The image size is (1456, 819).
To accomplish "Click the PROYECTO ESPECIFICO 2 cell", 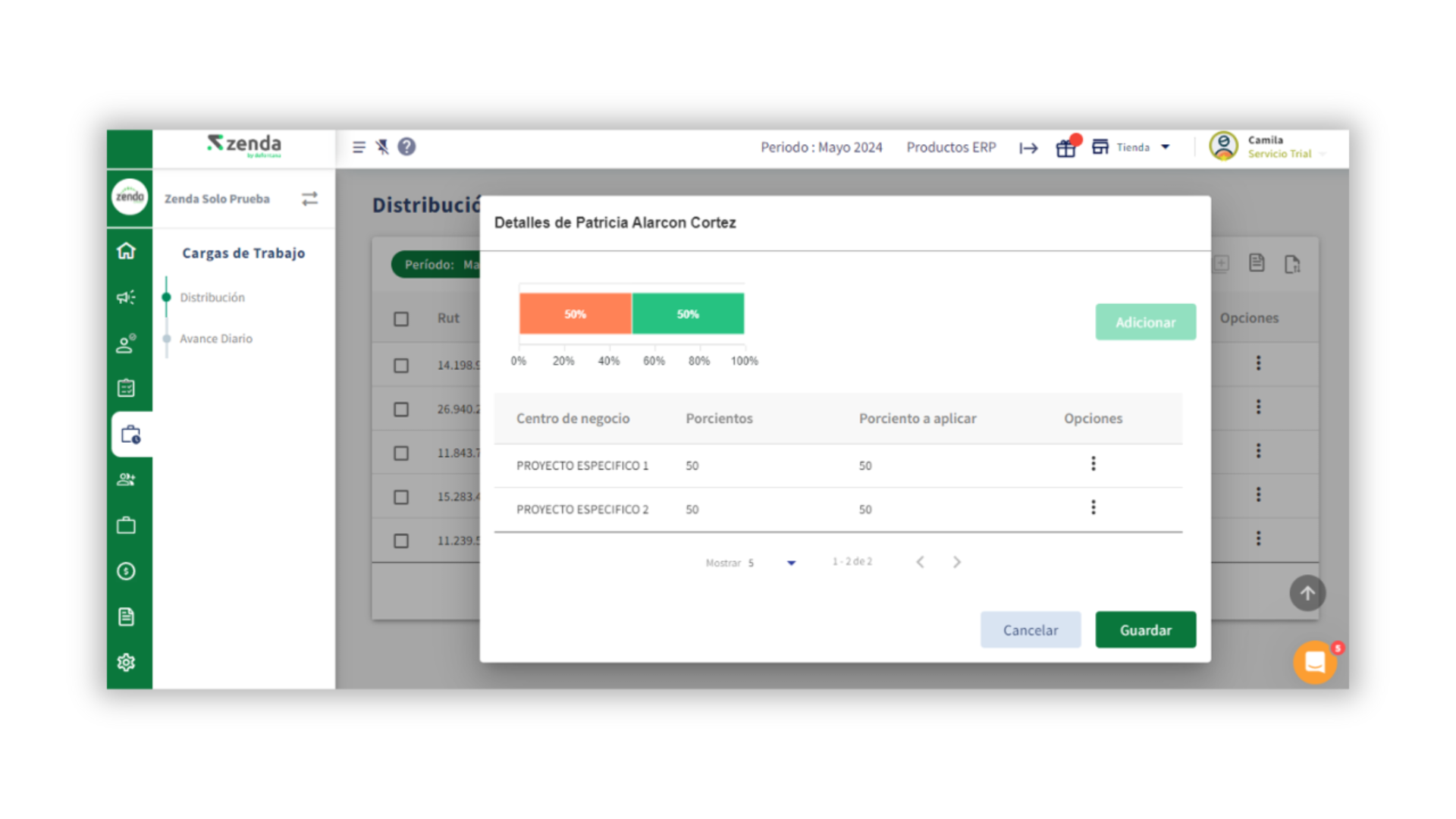I will point(582,510).
